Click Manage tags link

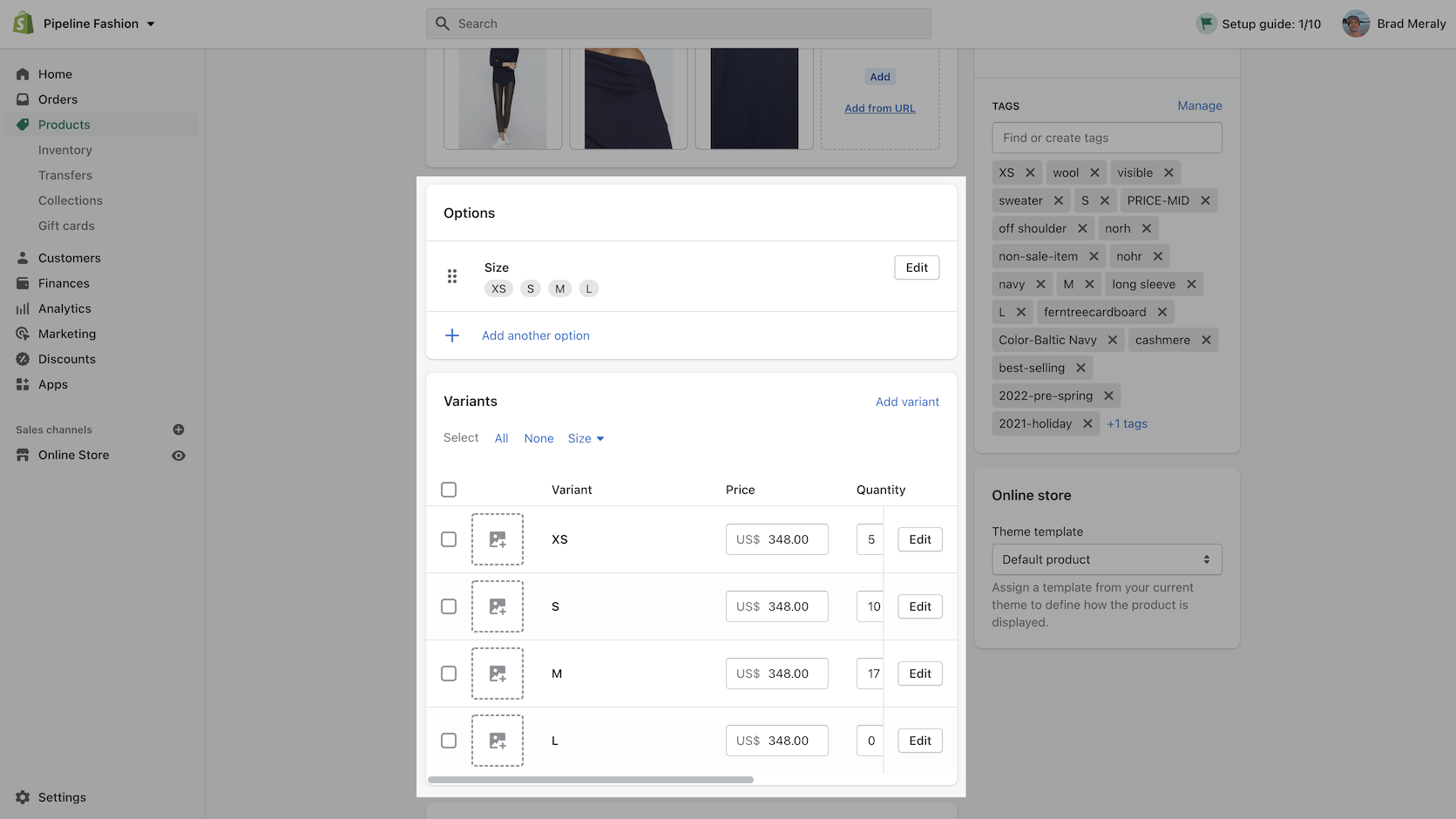tap(1200, 105)
